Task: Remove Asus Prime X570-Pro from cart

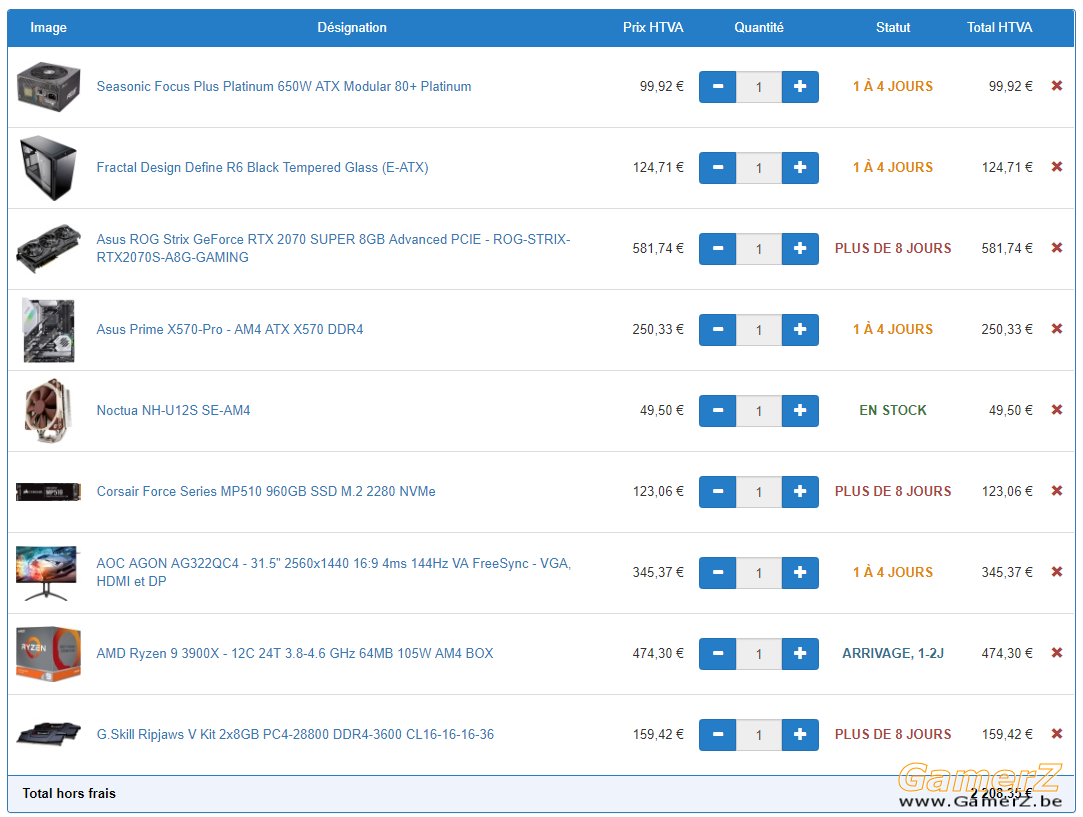Action: point(1057,329)
